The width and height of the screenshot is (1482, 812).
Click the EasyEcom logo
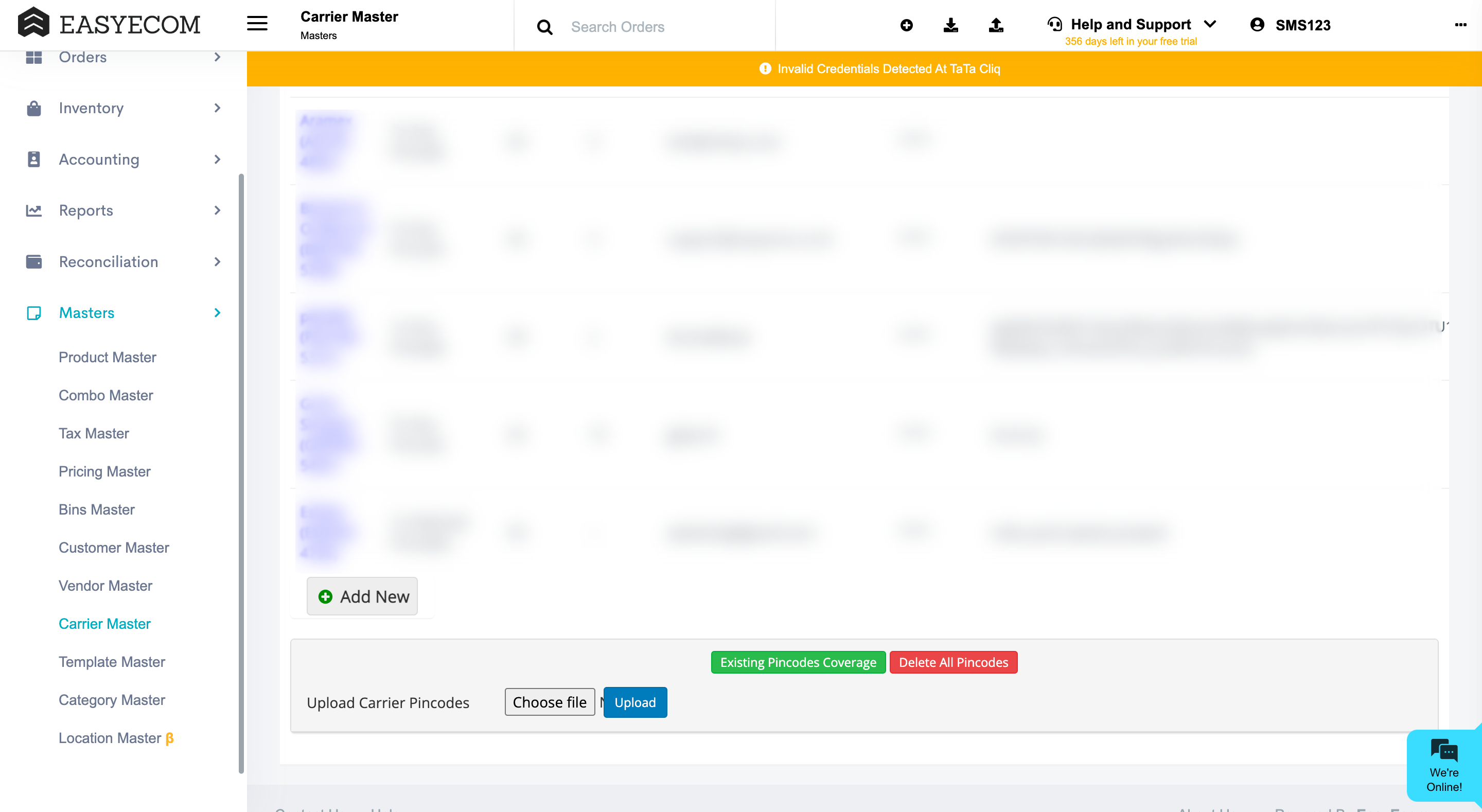109,24
